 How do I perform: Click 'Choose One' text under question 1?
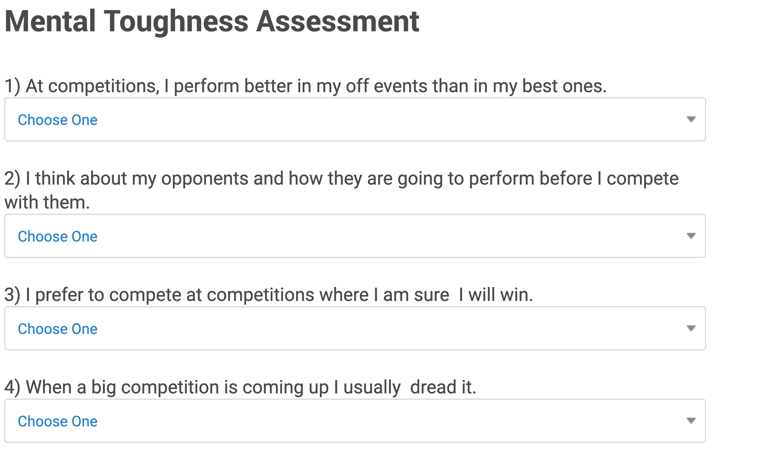[57, 120]
